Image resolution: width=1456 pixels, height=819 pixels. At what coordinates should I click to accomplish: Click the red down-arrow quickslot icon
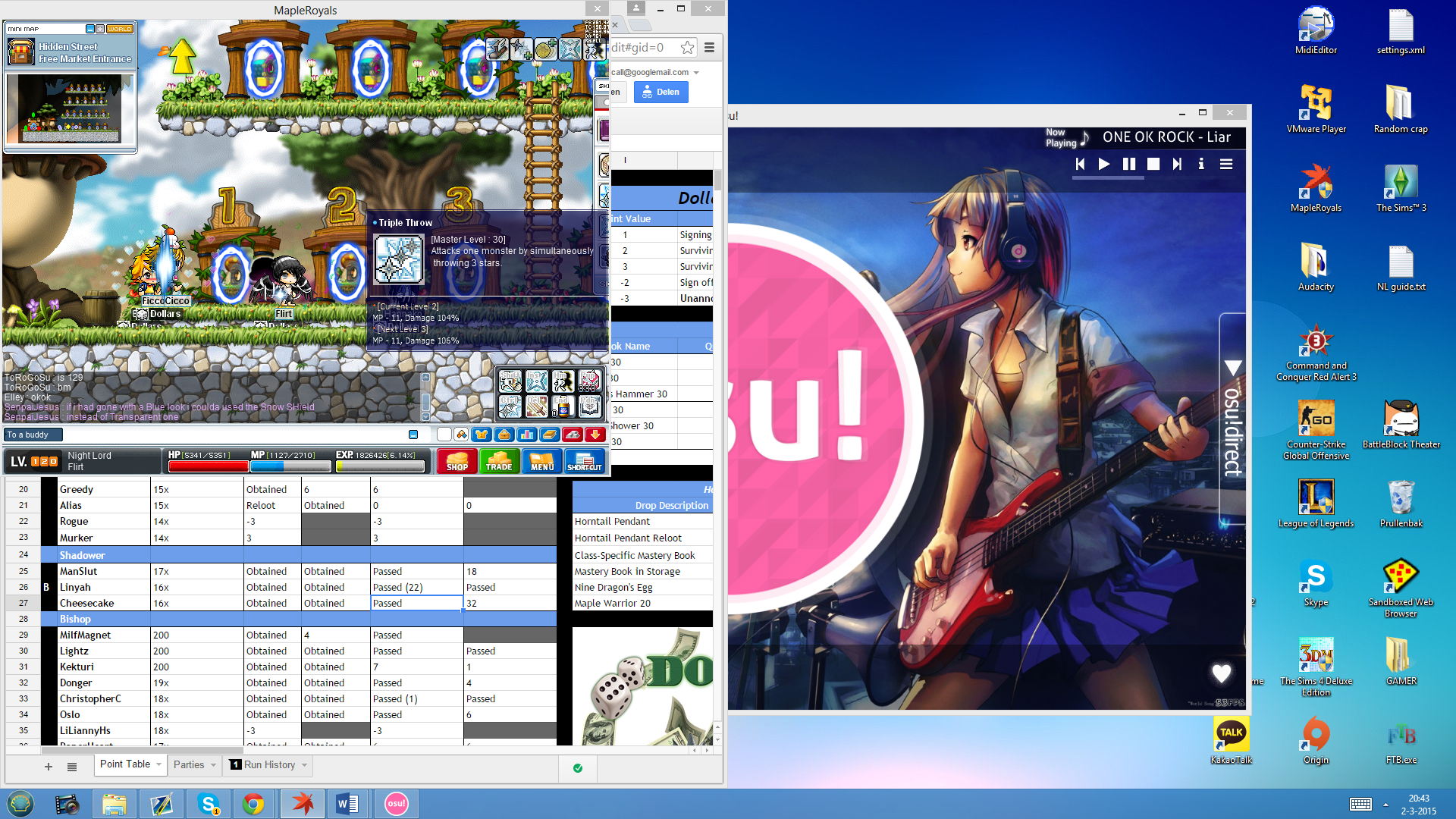tap(595, 435)
